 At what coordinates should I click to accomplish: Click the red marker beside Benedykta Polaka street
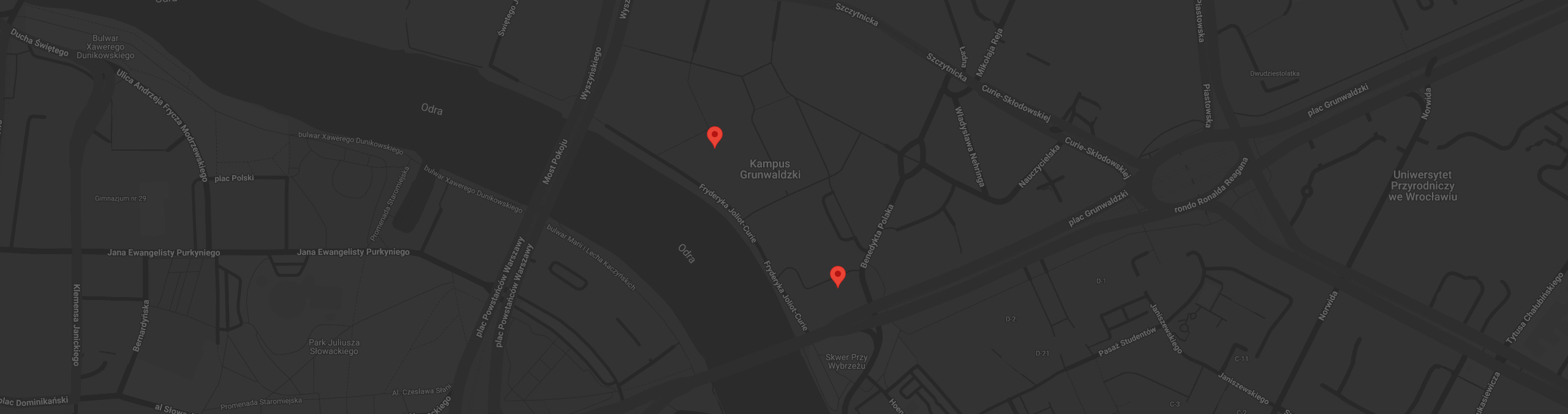point(837,276)
